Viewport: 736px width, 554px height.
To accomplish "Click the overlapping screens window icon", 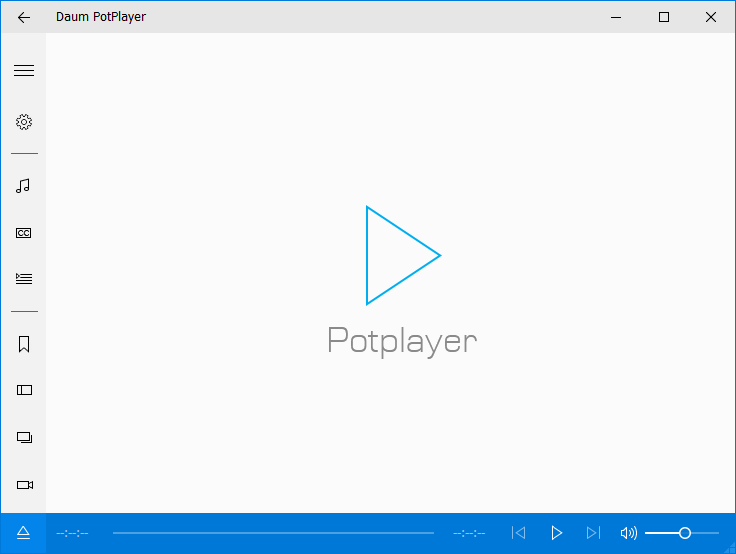I will pos(24,438).
